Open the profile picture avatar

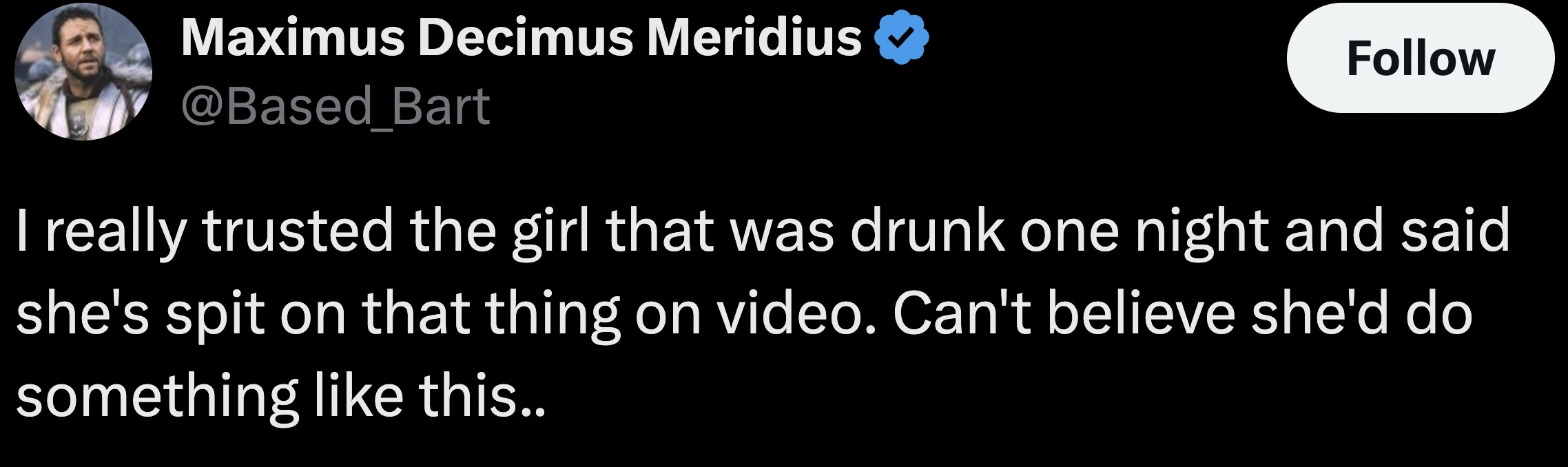tap(83, 71)
